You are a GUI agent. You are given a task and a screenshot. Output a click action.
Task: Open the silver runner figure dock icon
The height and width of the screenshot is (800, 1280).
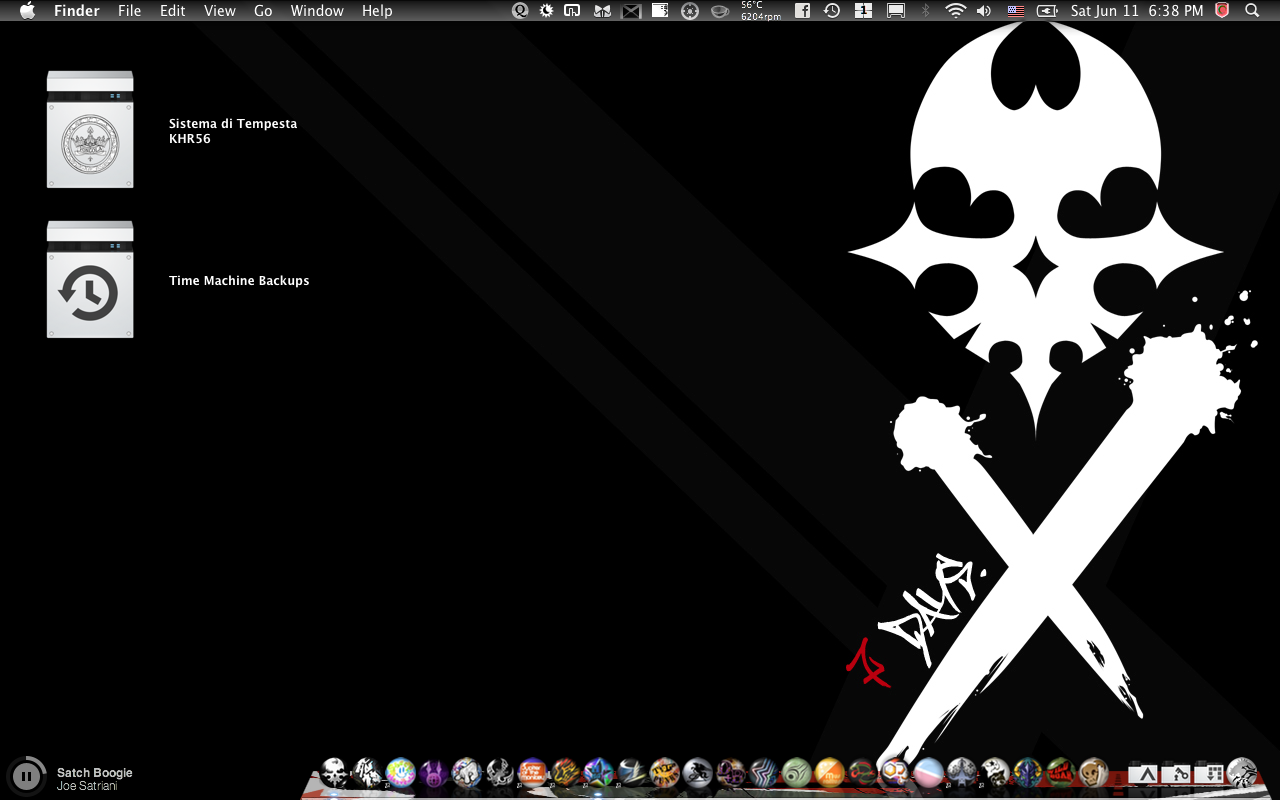tap(697, 772)
